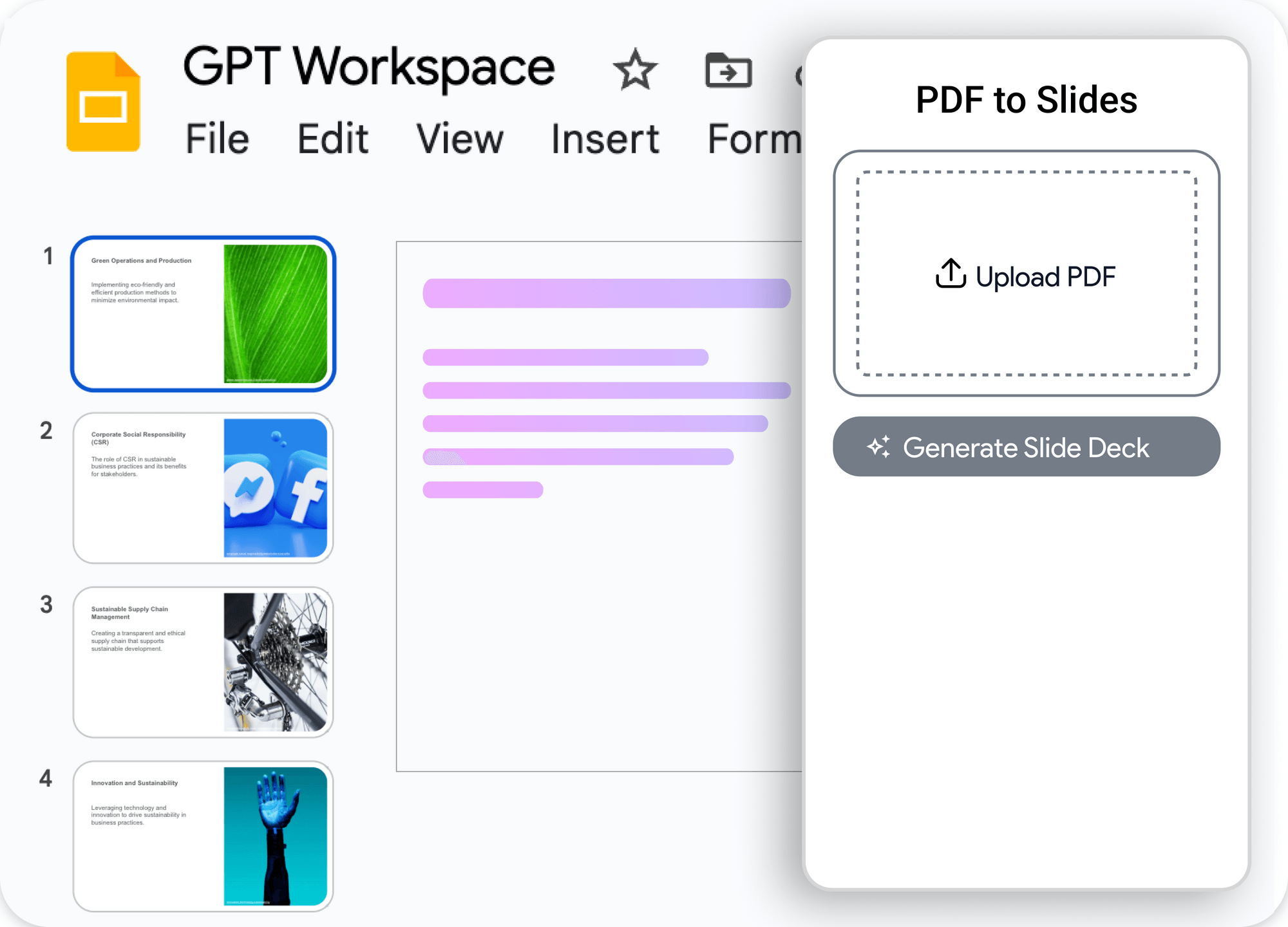Click the PDF to Slides panel heading
The width and height of the screenshot is (1288, 927).
1027,100
